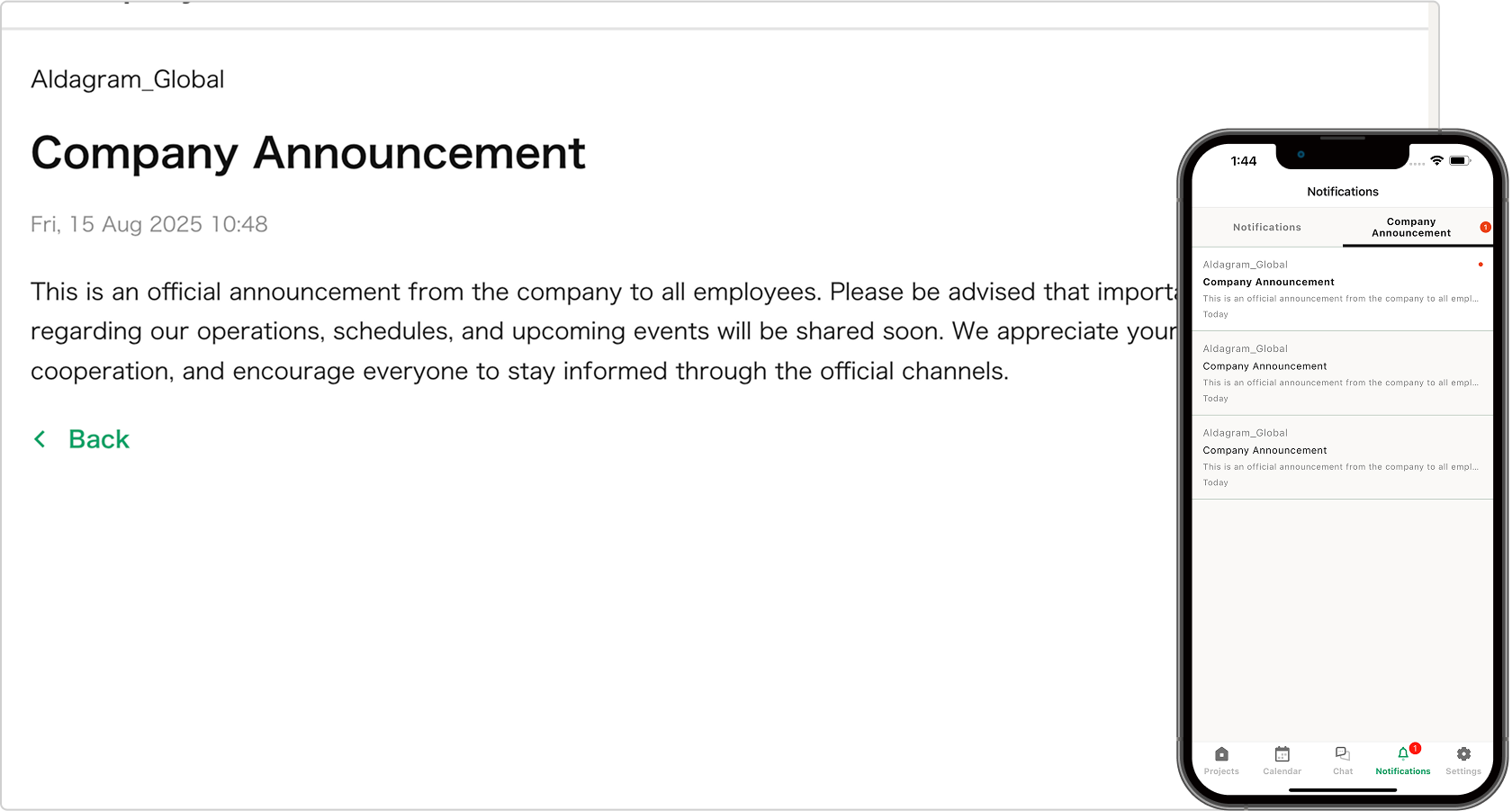The width and height of the screenshot is (1512, 811).
Task: Open the Chat icon in bottom bar
Action: click(x=1342, y=754)
